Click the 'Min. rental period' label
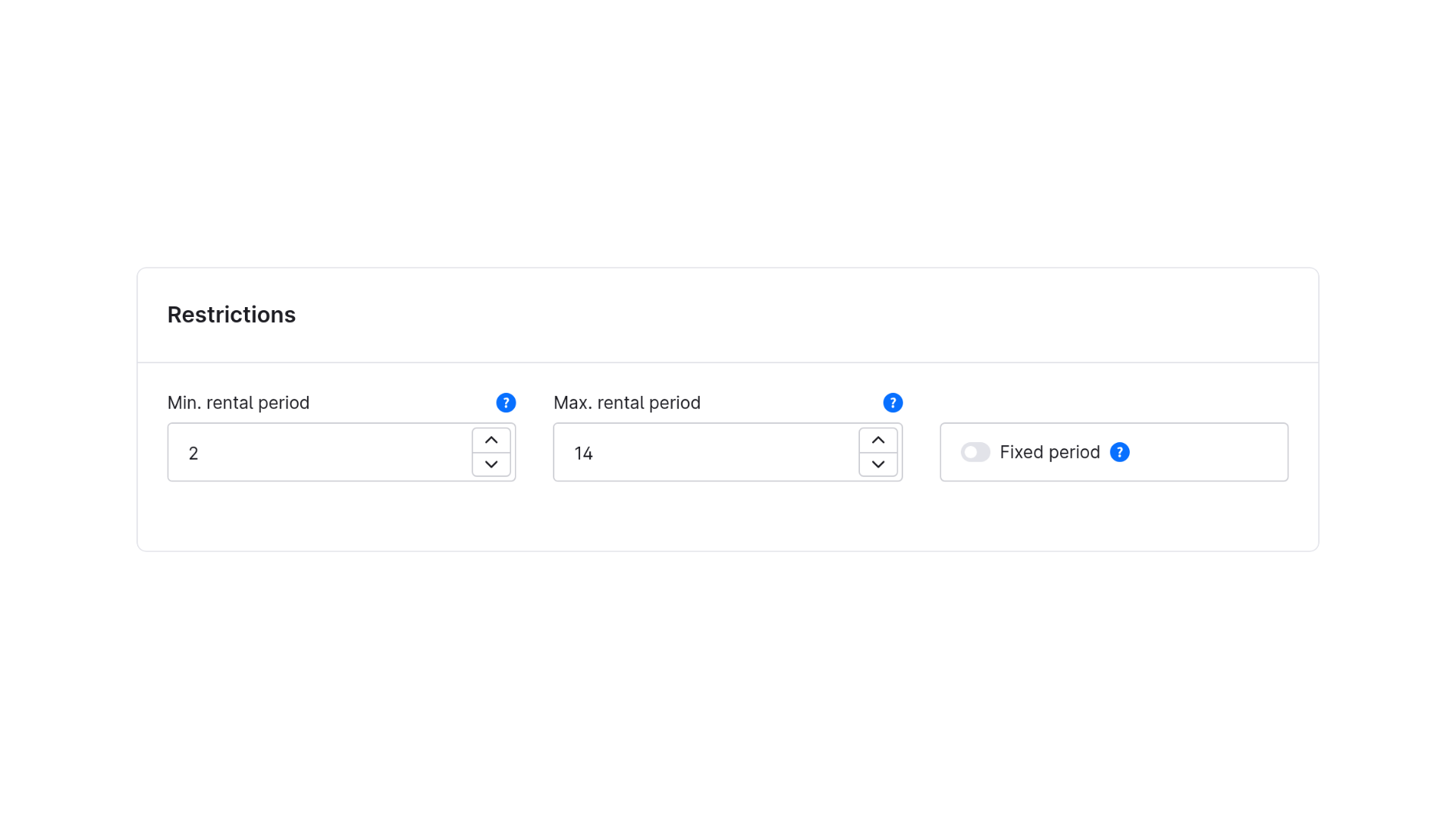 (238, 403)
